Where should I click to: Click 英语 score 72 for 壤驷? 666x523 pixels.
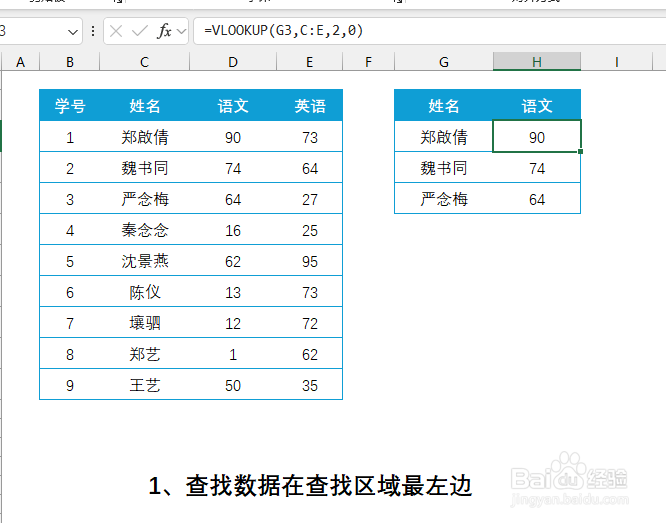(x=310, y=323)
